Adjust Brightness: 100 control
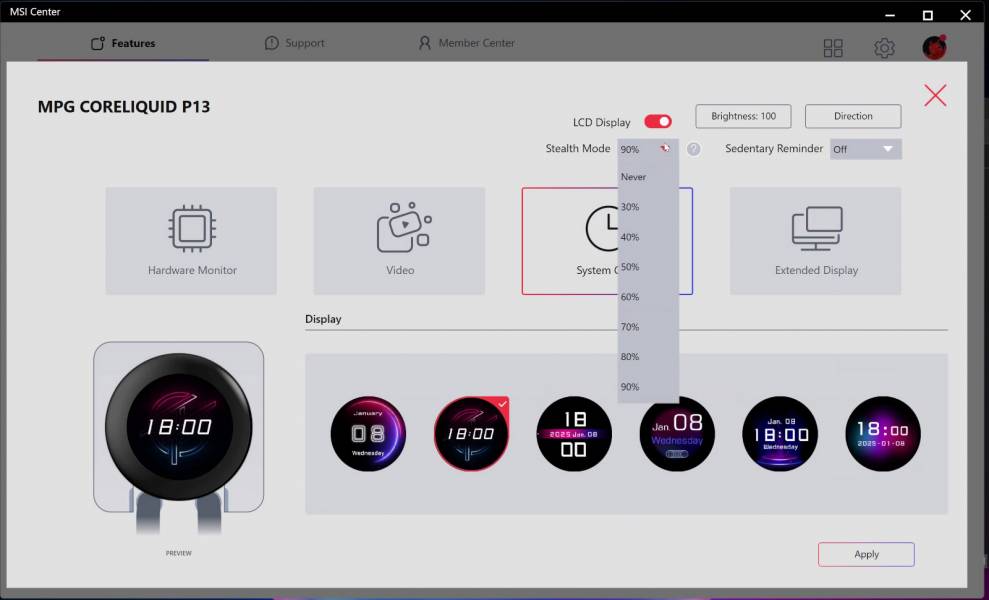This screenshot has width=989, height=600. pos(743,116)
